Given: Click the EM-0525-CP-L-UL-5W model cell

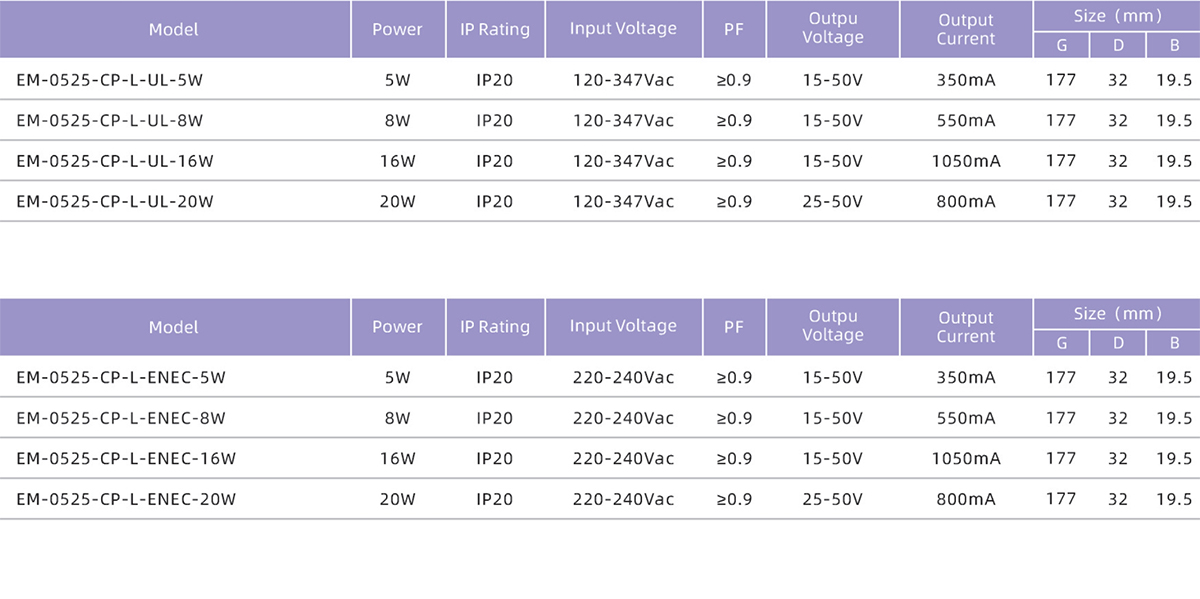Looking at the screenshot, I should 110,80.
